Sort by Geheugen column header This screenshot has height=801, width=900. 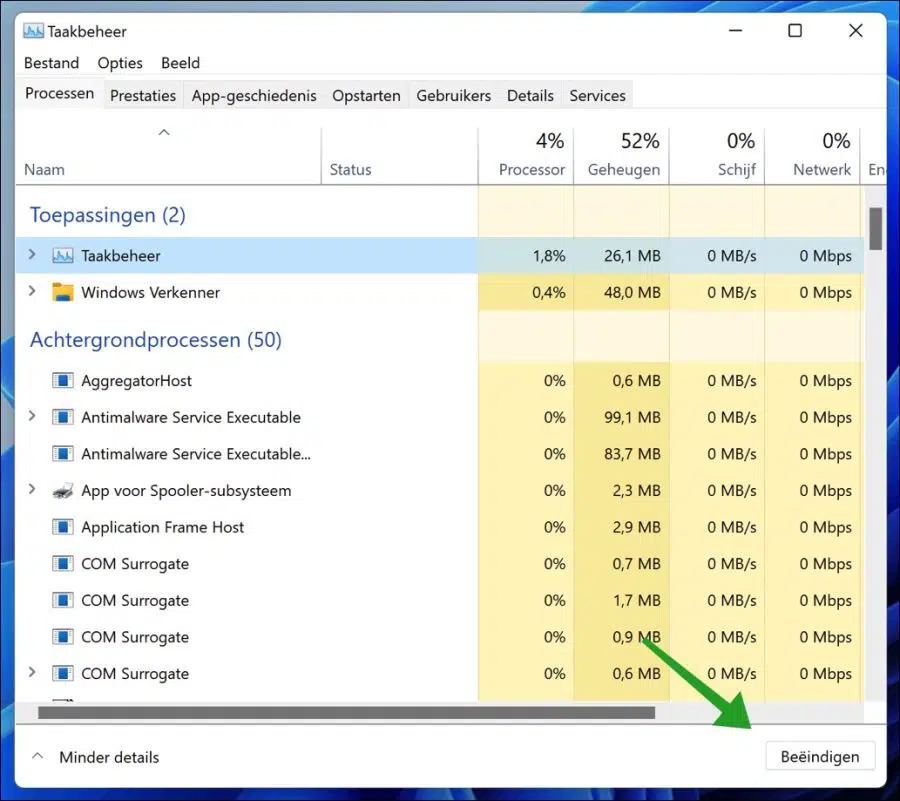(x=622, y=156)
